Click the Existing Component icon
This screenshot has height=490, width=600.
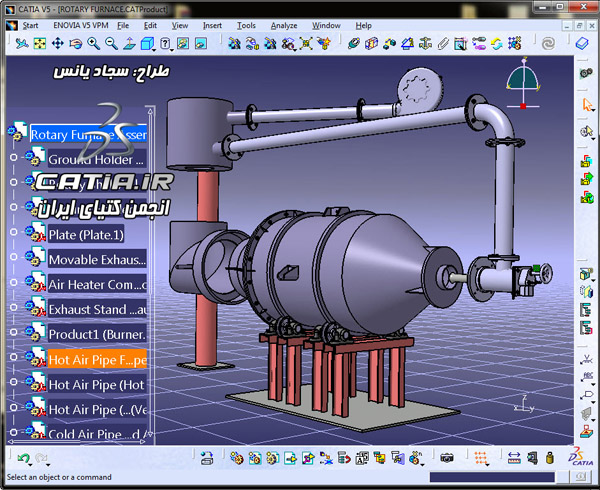coord(290,457)
